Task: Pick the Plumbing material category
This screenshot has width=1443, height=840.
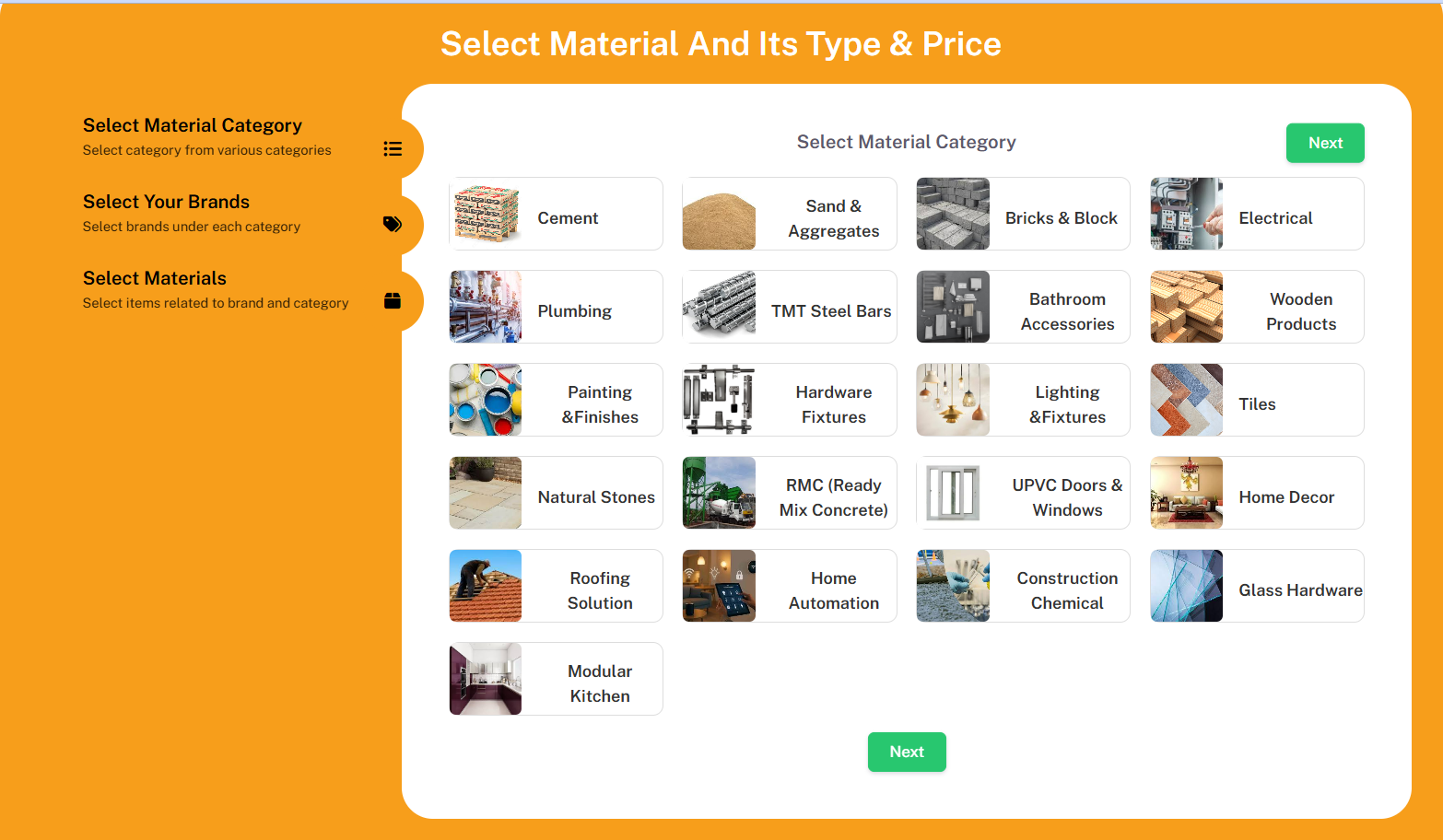Action: point(556,307)
